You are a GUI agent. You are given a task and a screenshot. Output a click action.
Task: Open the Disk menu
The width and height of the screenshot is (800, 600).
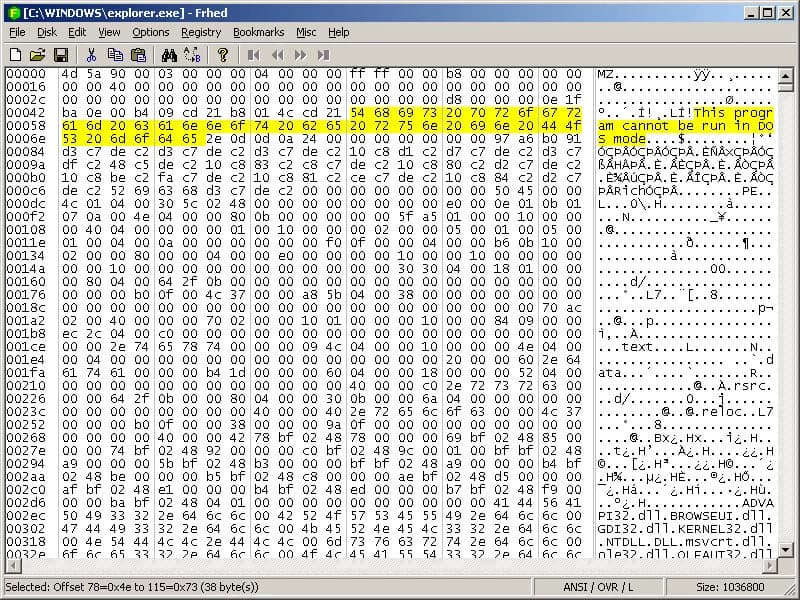[x=47, y=32]
